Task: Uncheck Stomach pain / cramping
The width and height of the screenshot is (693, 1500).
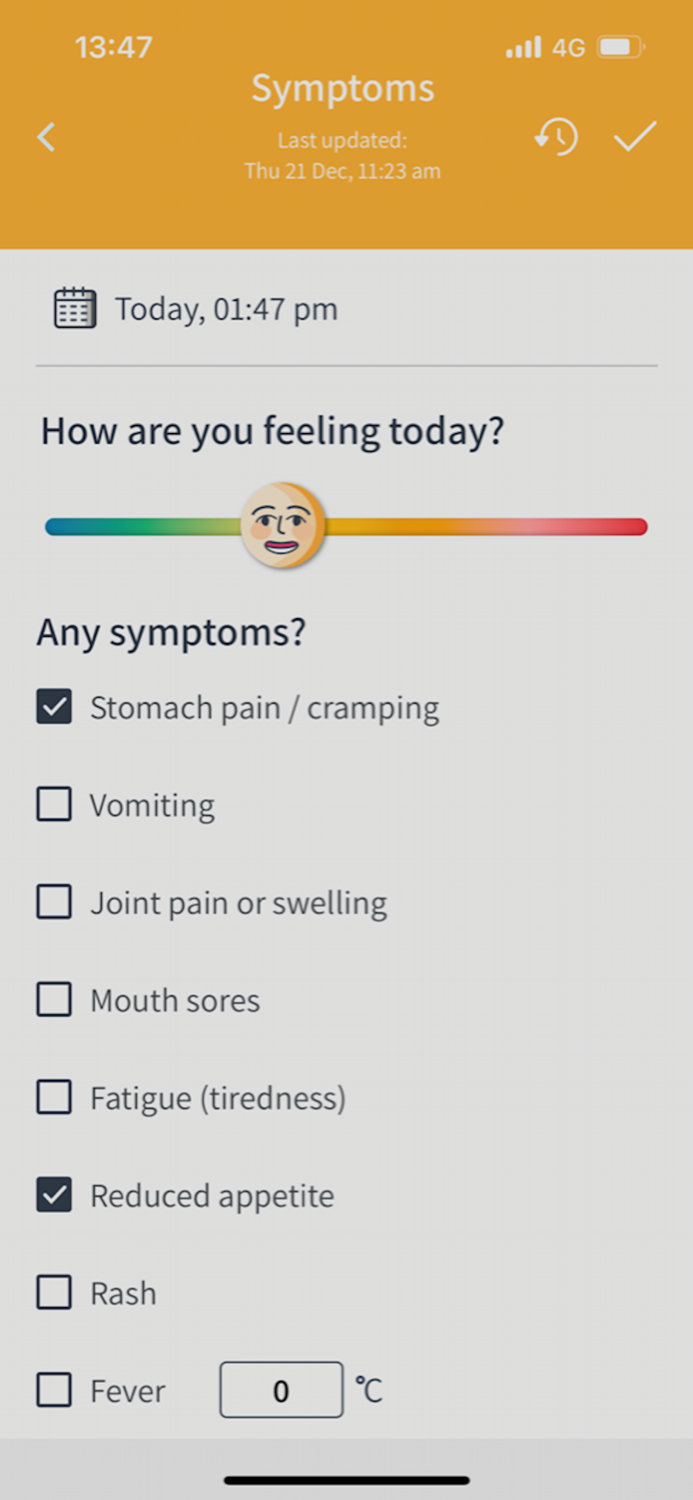Action: tap(54, 707)
